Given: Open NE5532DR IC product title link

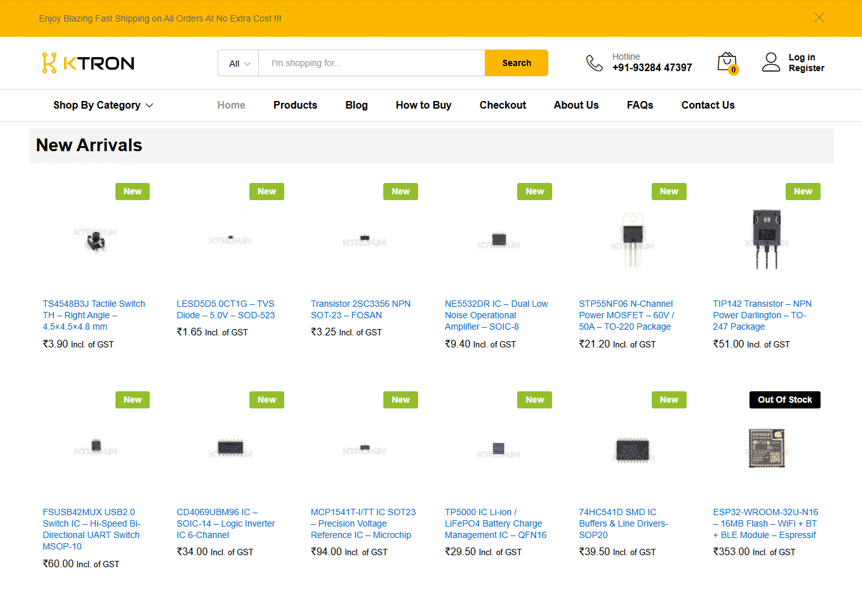Looking at the screenshot, I should tap(496, 315).
